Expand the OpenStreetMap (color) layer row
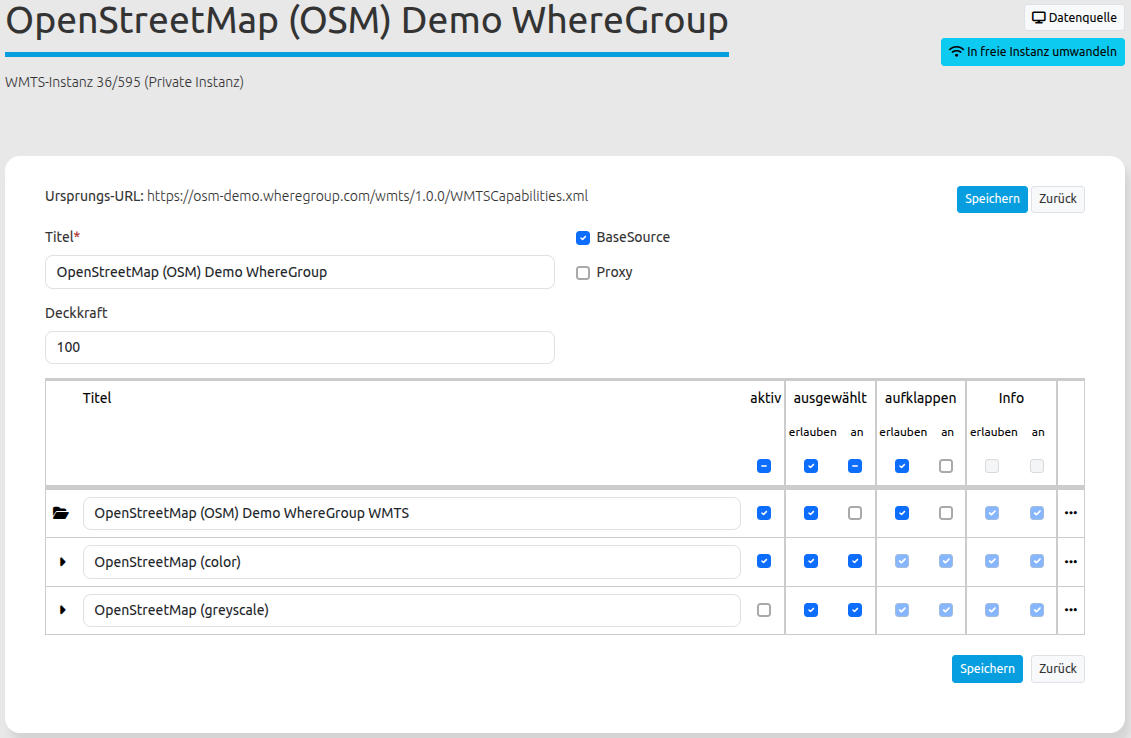The width and height of the screenshot is (1131, 738). coord(63,562)
